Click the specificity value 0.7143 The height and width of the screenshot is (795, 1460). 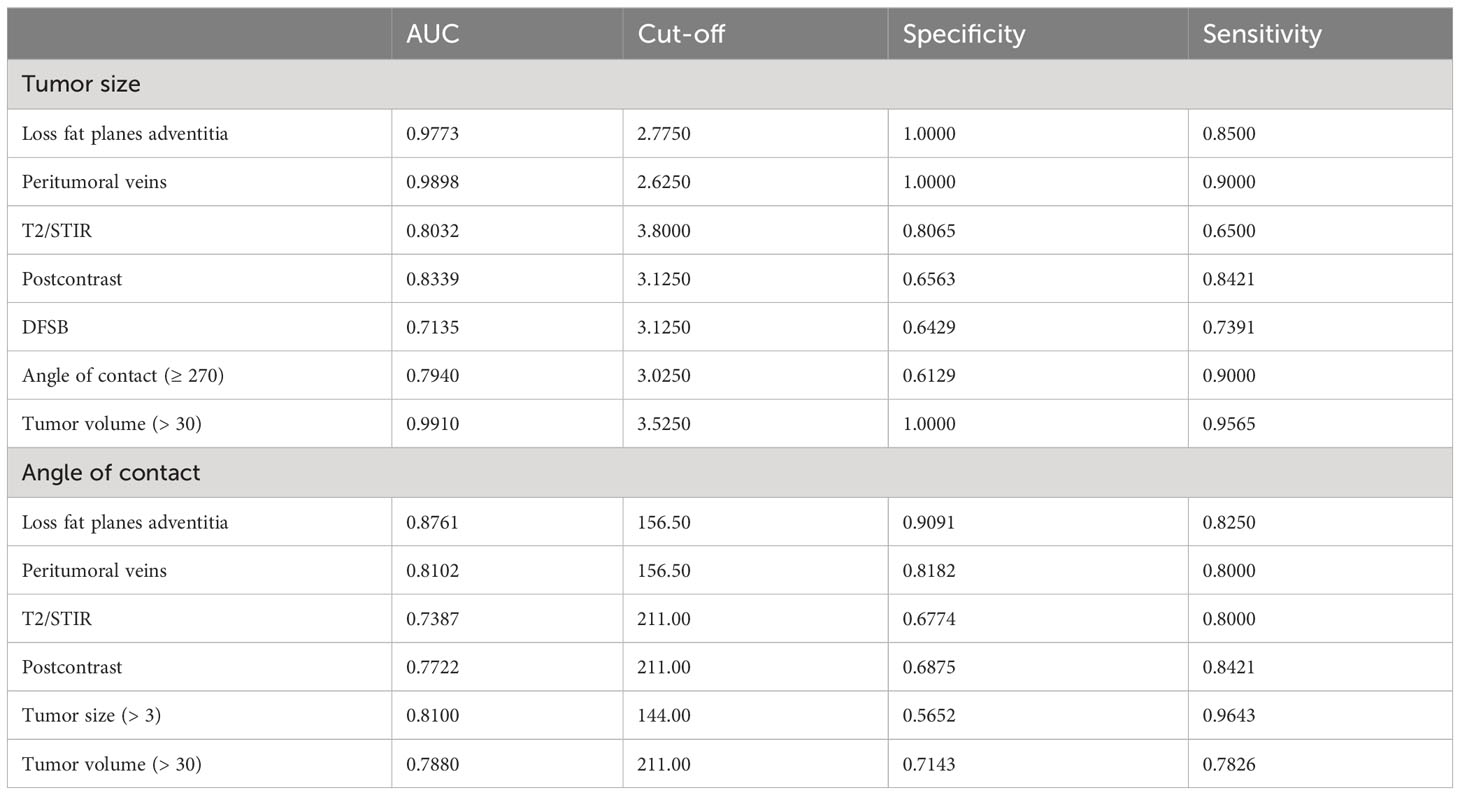coord(929,765)
